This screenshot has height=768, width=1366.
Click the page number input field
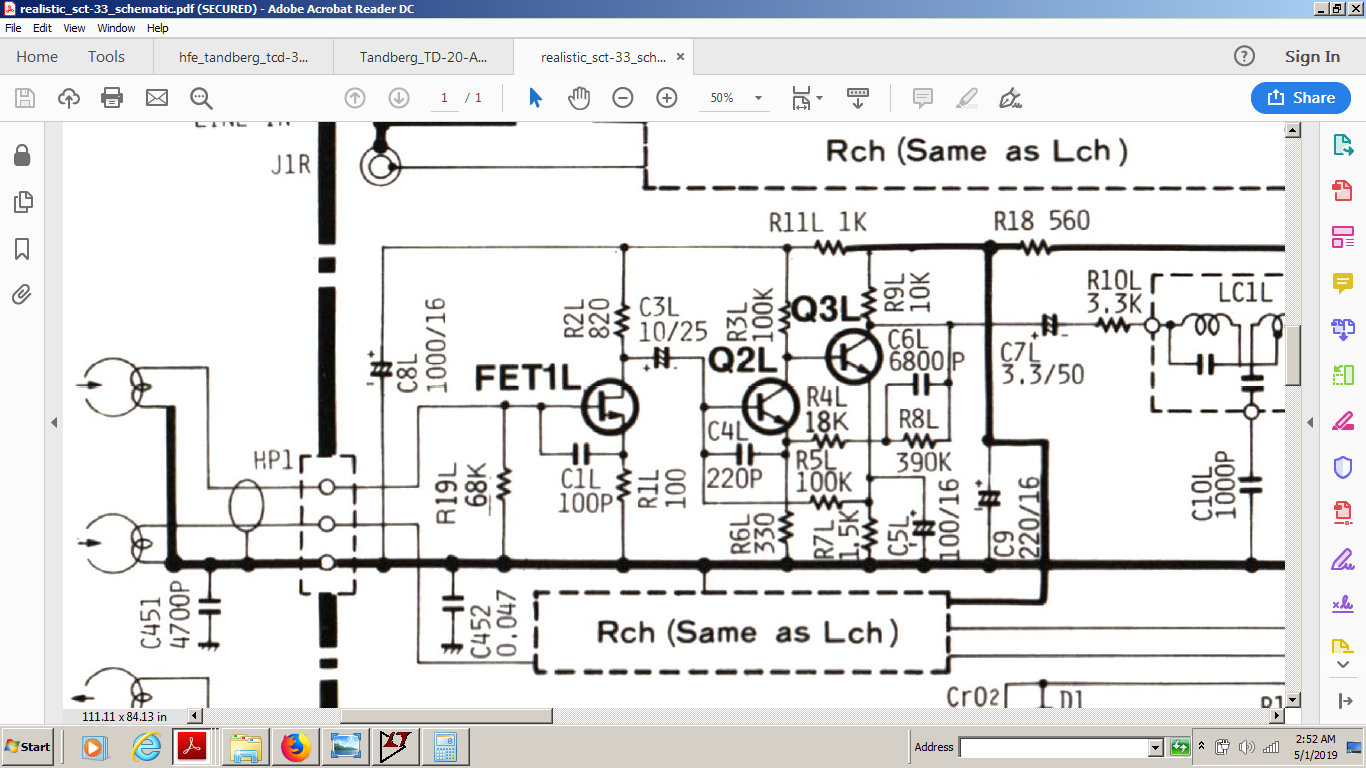[x=444, y=98]
